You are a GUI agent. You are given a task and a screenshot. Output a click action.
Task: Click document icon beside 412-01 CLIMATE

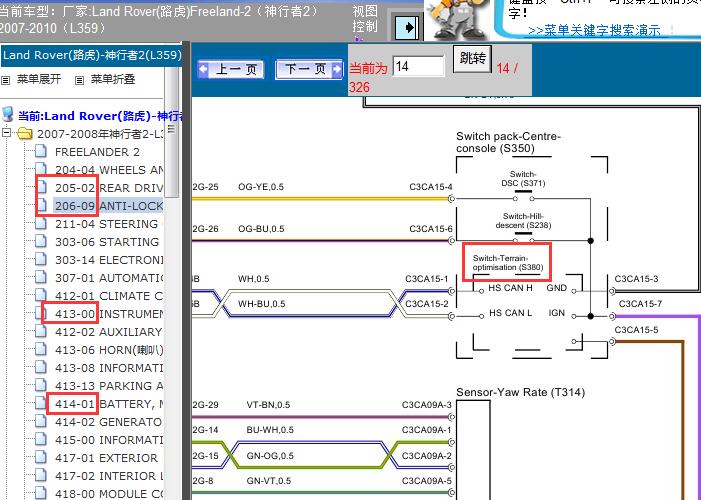tap(41, 295)
